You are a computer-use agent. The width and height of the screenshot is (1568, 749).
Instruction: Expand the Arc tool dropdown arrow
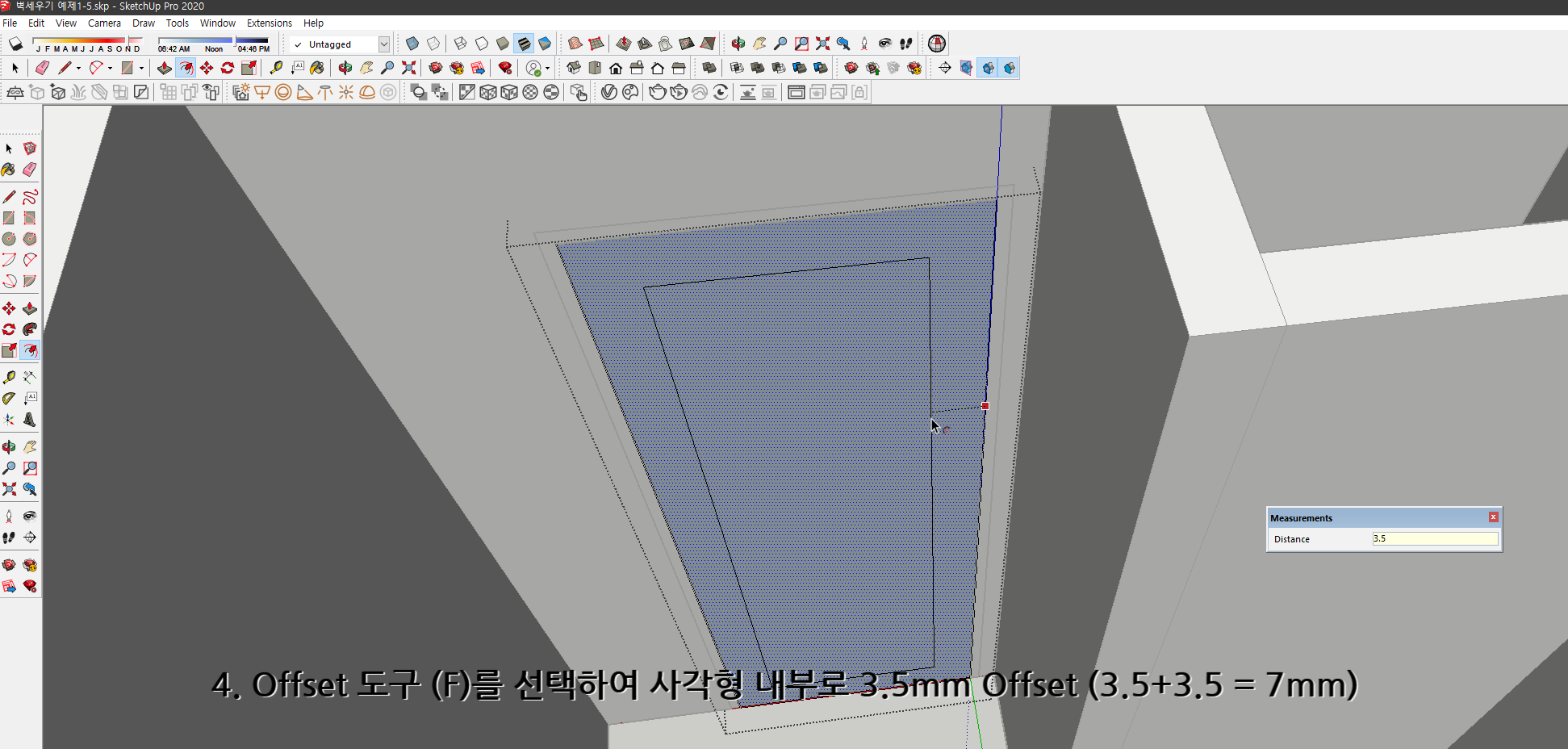(110, 69)
